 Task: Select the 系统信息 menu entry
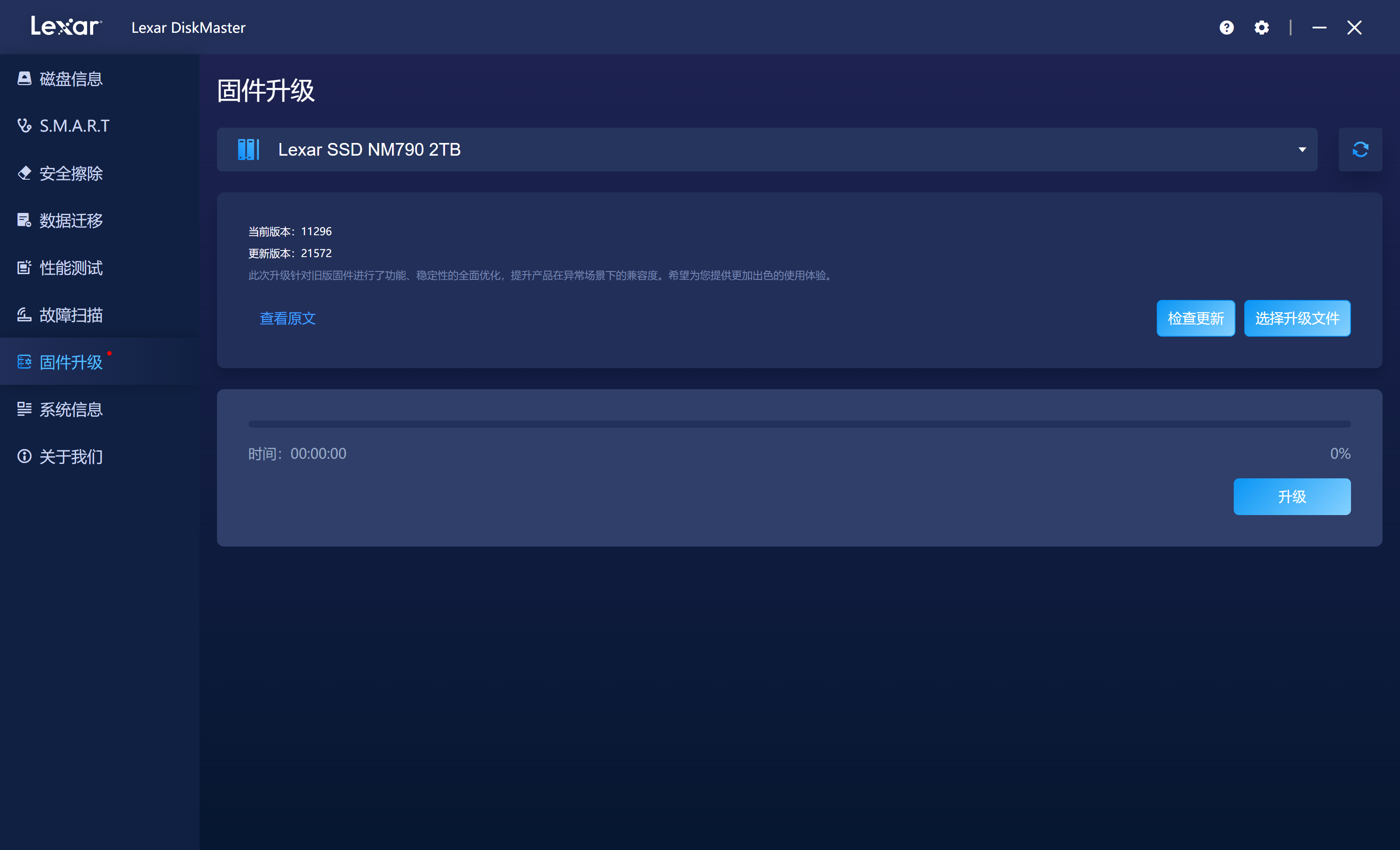[71, 409]
